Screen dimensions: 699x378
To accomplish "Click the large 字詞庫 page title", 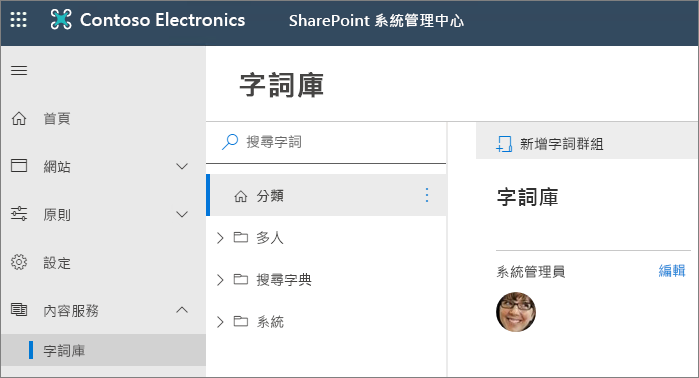I will [x=281, y=85].
